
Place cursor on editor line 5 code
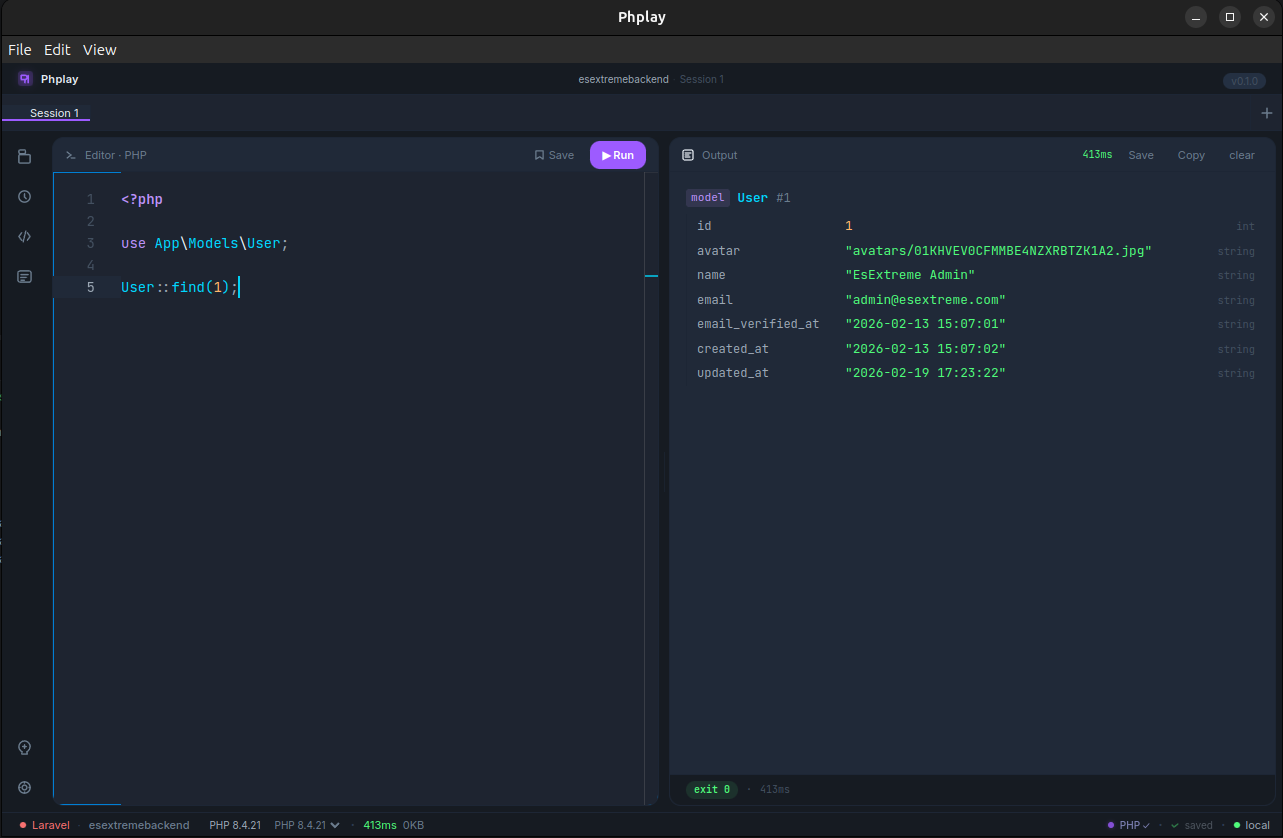pyautogui.click(x=180, y=287)
